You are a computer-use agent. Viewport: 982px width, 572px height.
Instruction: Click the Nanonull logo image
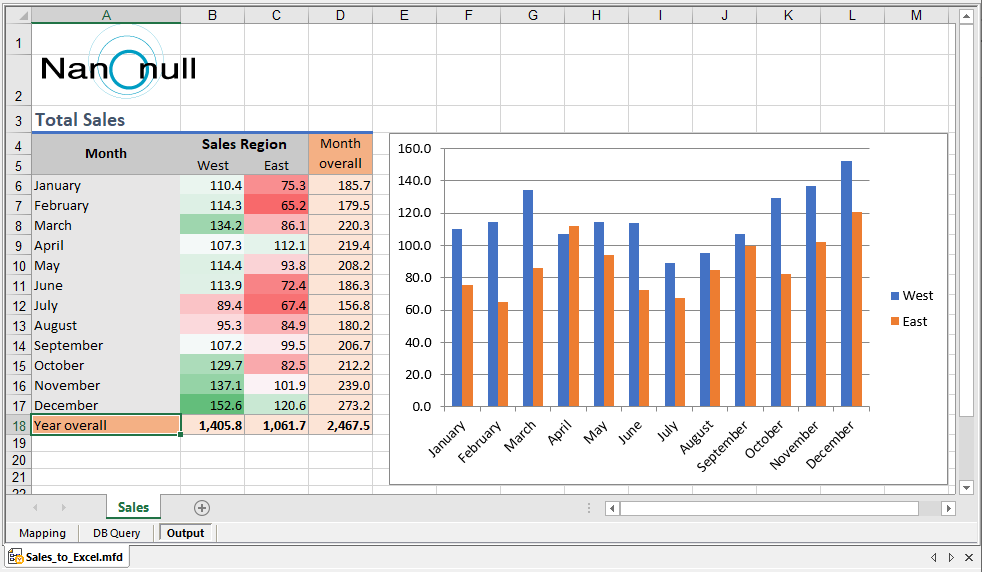pos(118,67)
